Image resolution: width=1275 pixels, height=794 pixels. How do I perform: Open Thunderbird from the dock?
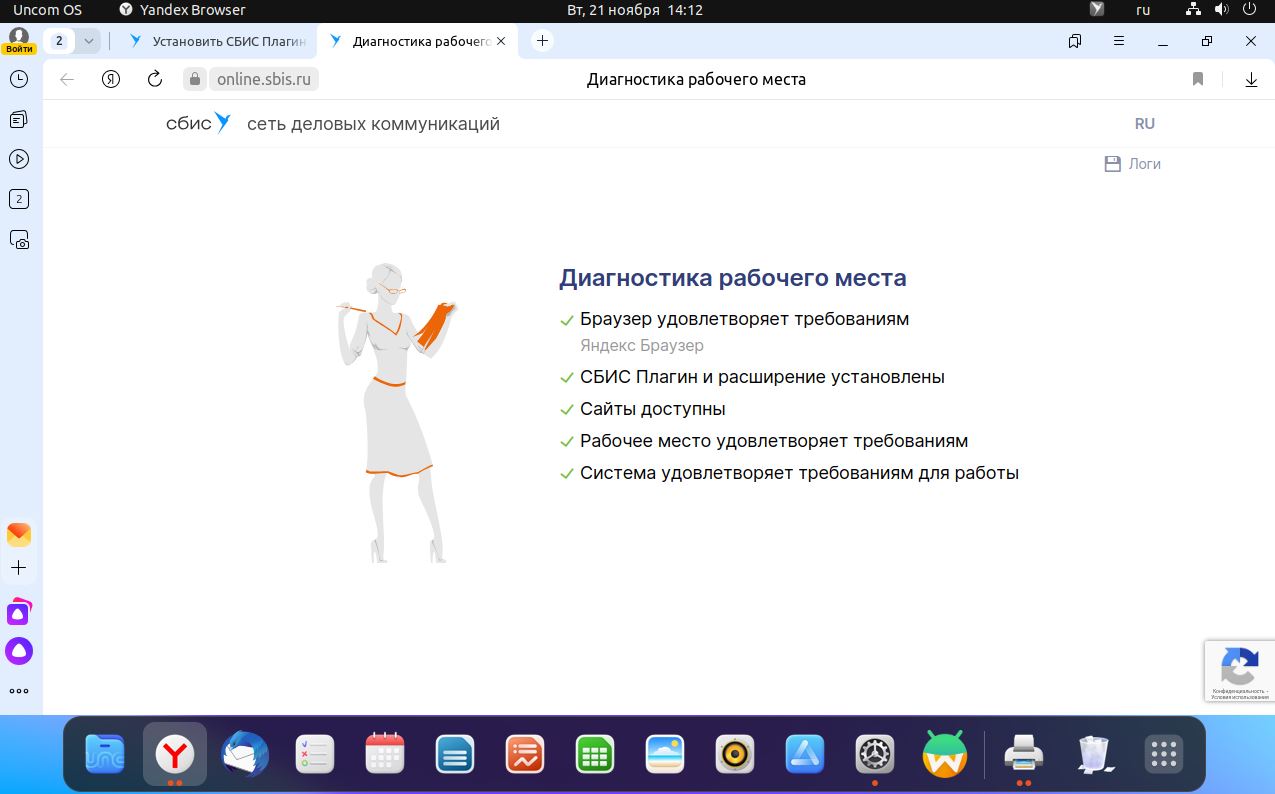[244, 755]
